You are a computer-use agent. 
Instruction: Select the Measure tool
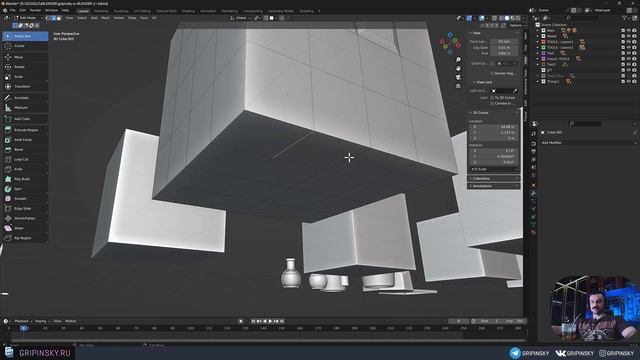coord(25,108)
